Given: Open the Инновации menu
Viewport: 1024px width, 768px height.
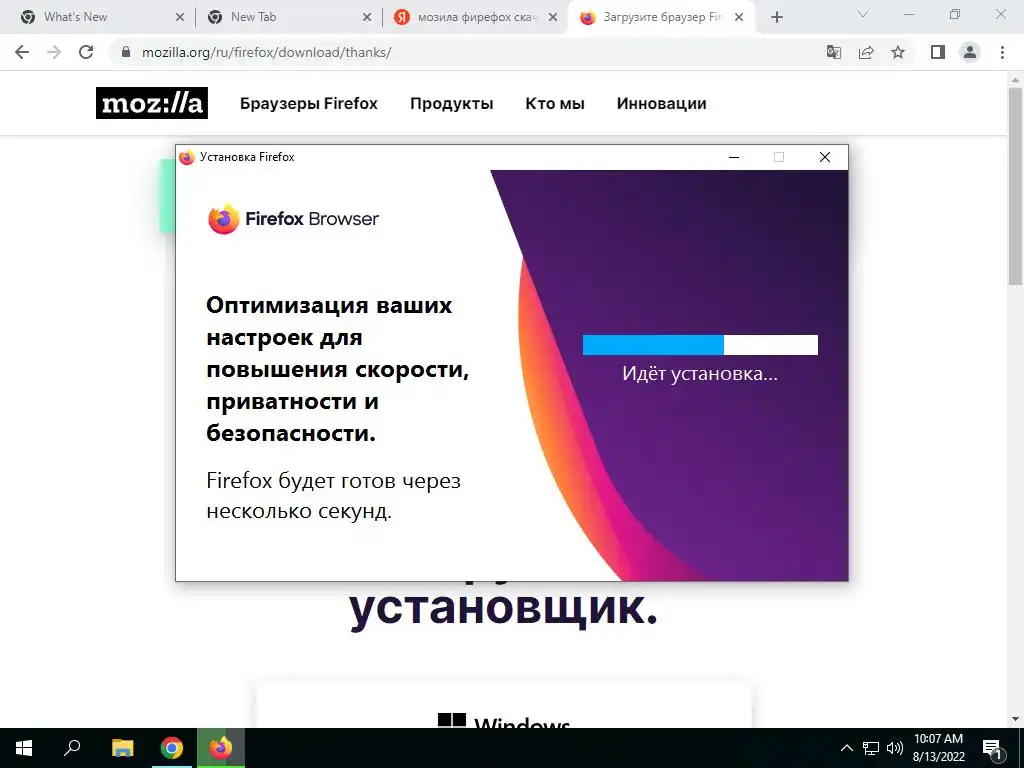Looking at the screenshot, I should click(x=662, y=103).
